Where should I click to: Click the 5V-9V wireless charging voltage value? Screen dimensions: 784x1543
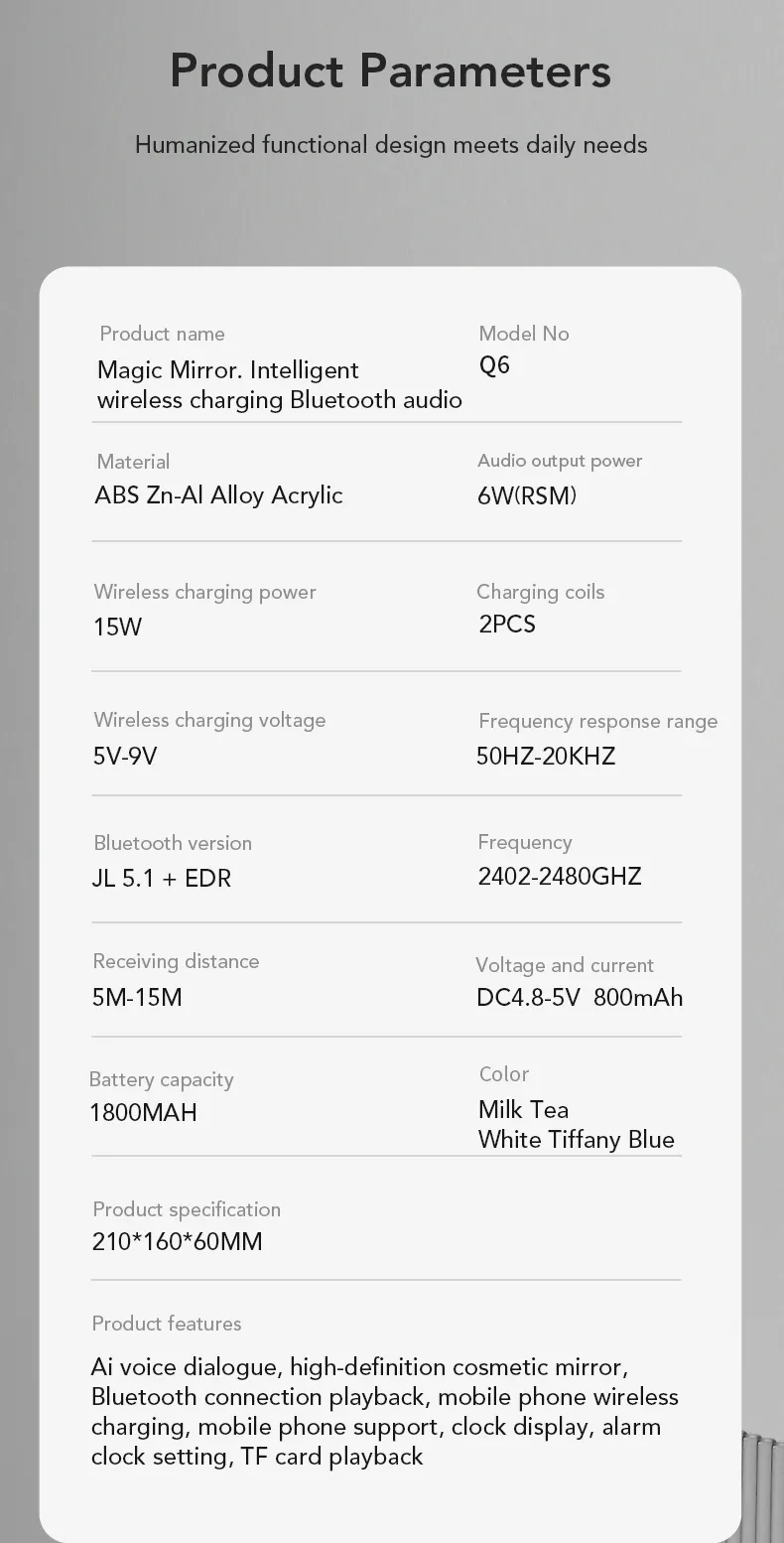click(125, 757)
